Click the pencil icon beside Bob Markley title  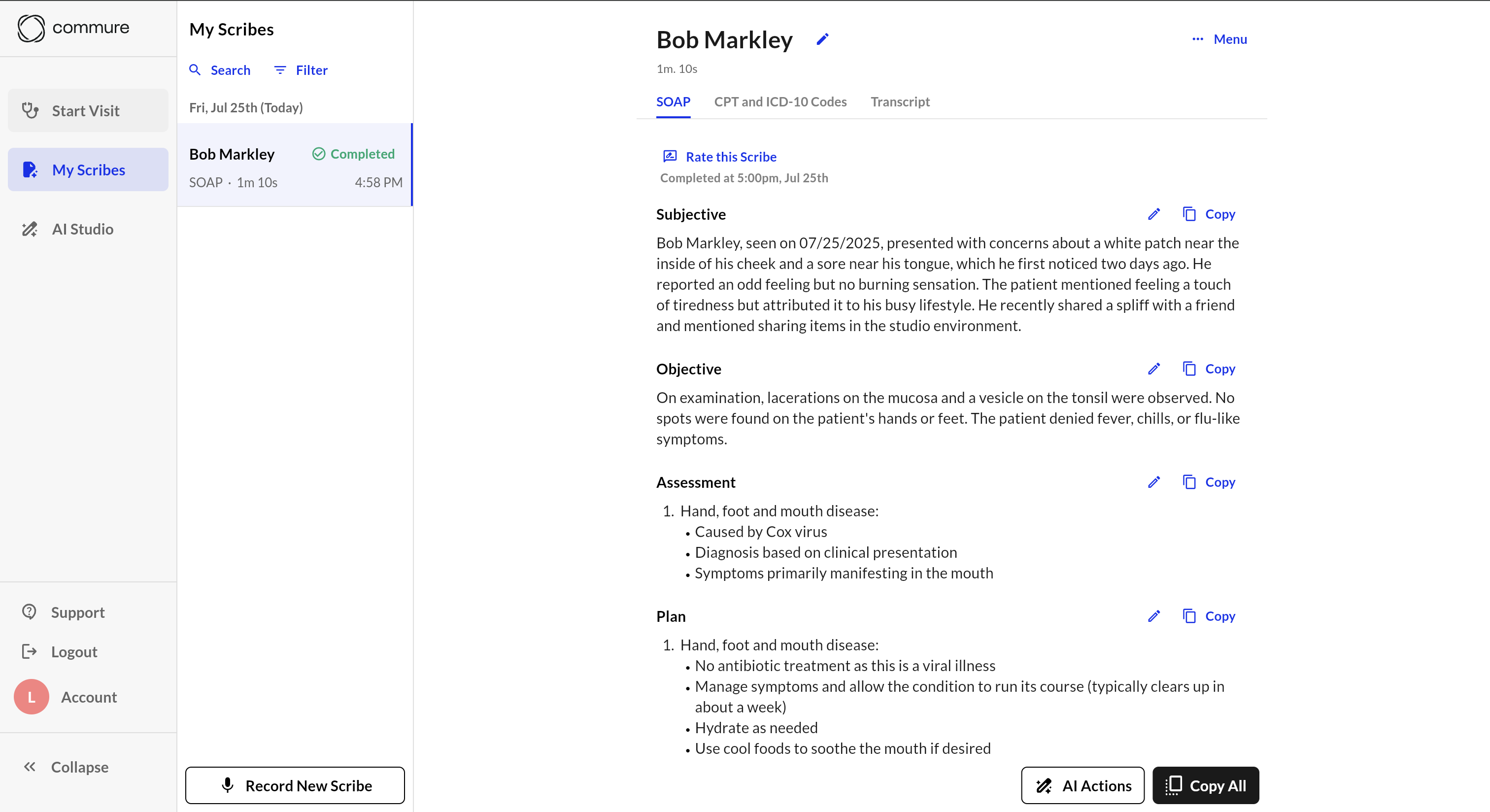(x=822, y=39)
